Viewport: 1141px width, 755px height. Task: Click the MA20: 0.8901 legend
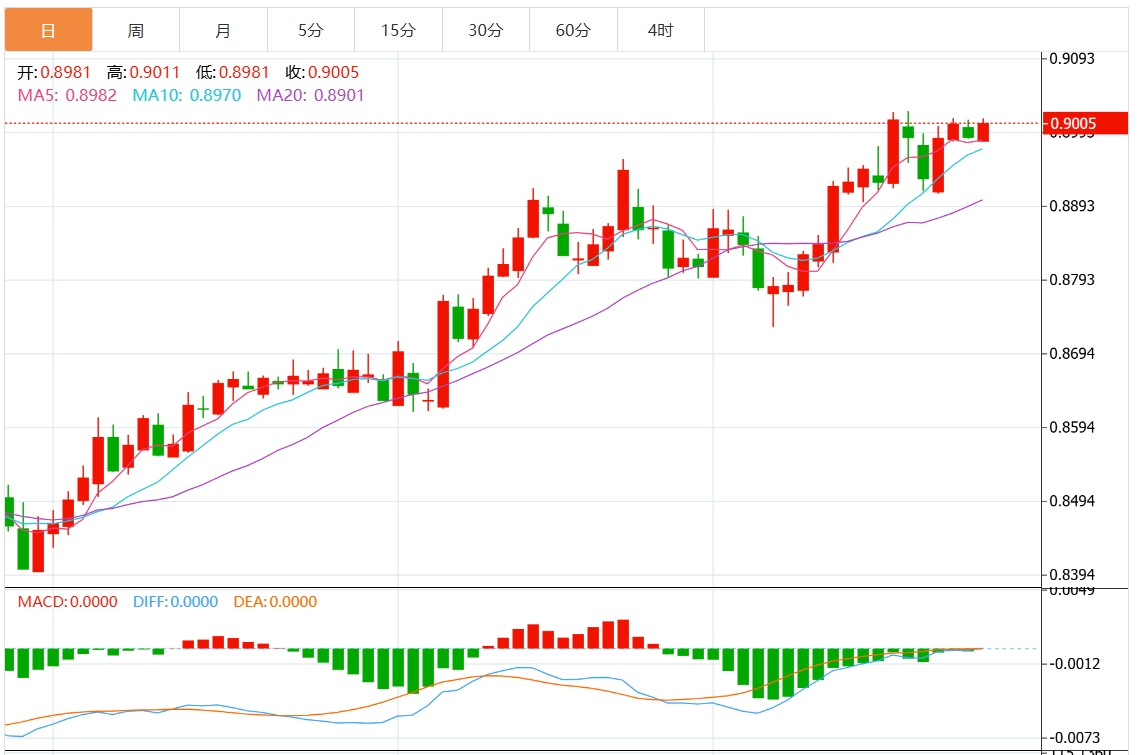[310, 95]
